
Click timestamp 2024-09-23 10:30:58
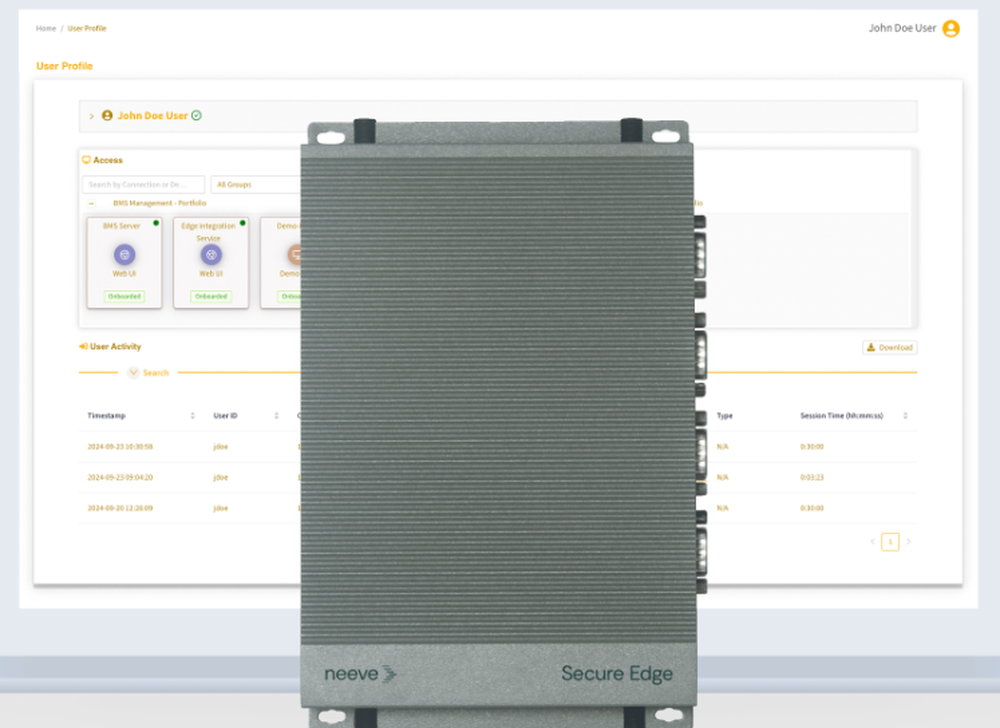[x=120, y=447]
